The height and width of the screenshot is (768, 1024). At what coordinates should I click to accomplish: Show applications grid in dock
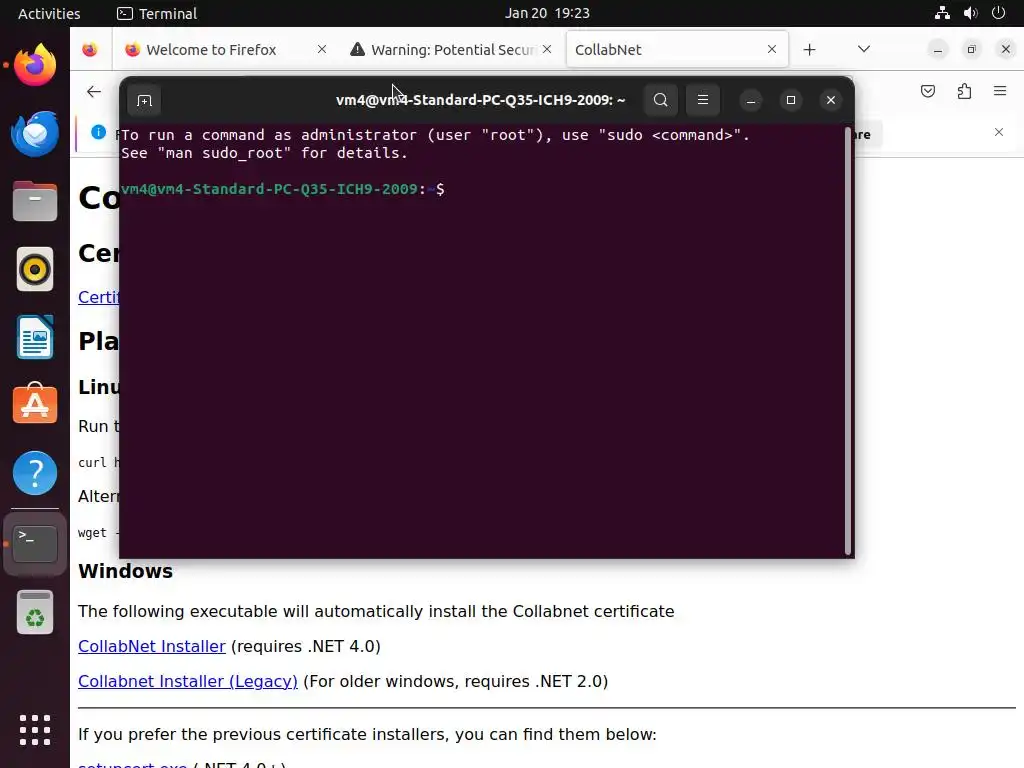(35, 730)
